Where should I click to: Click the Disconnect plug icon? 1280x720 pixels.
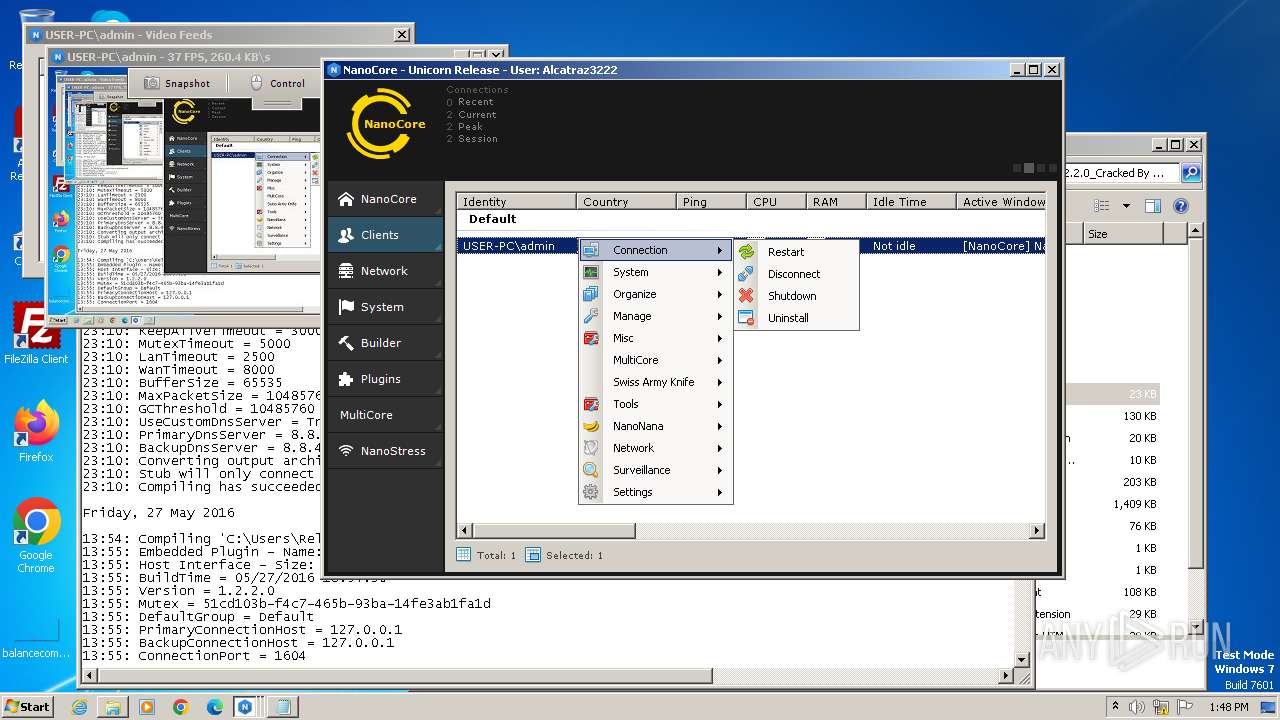click(746, 274)
